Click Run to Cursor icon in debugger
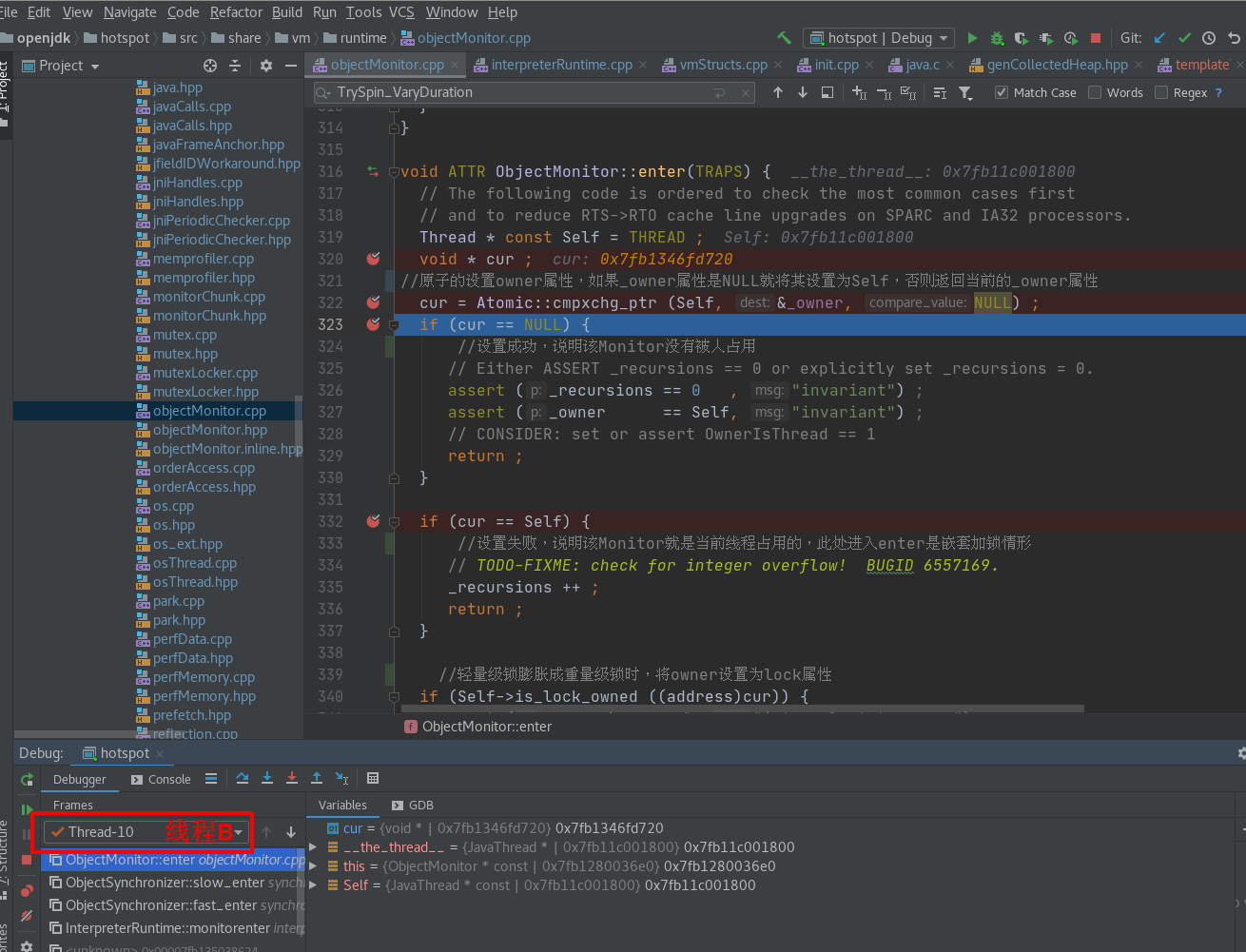1246x952 pixels. [341, 778]
